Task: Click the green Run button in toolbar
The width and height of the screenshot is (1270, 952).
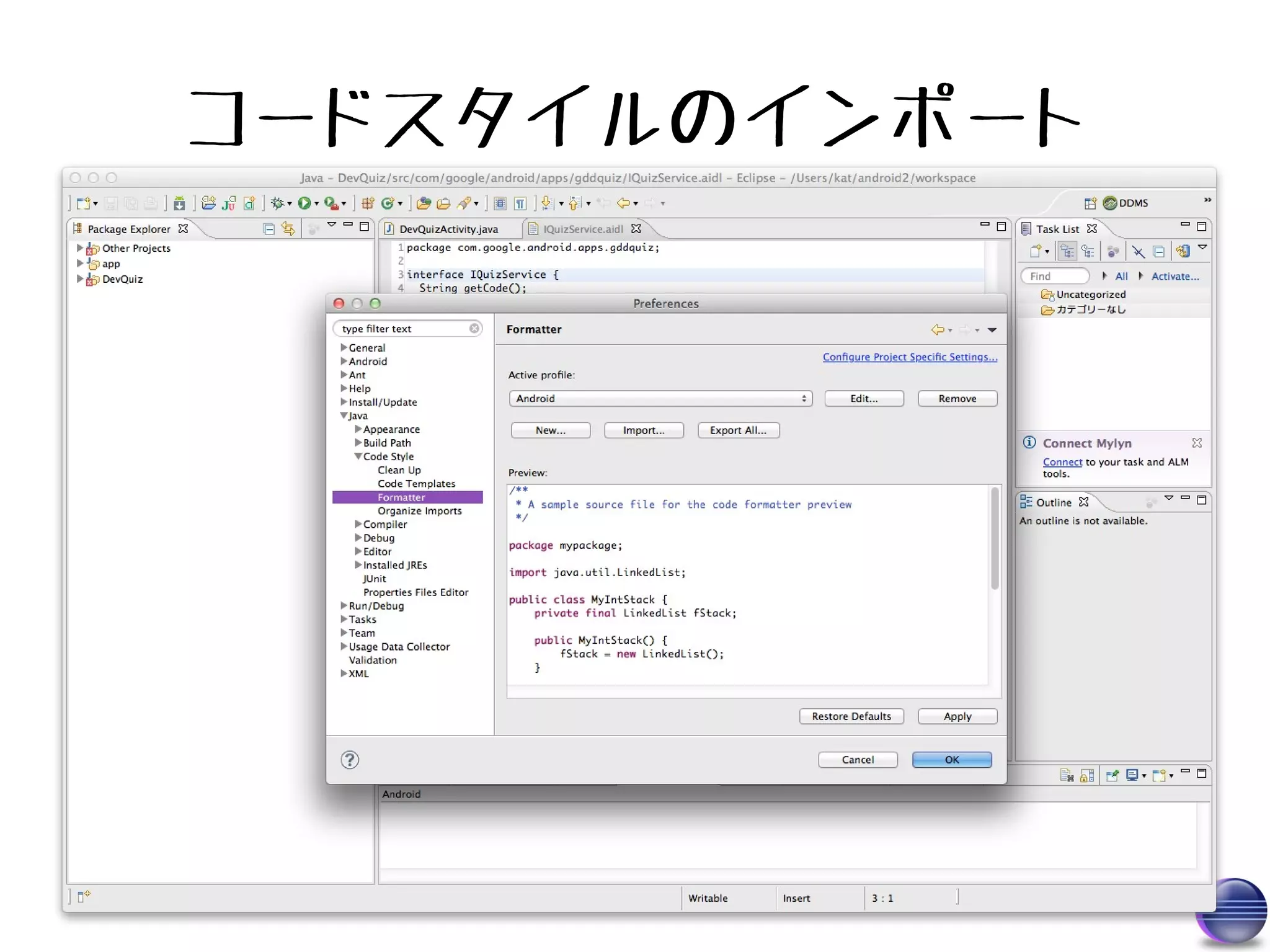Action: coord(304,203)
